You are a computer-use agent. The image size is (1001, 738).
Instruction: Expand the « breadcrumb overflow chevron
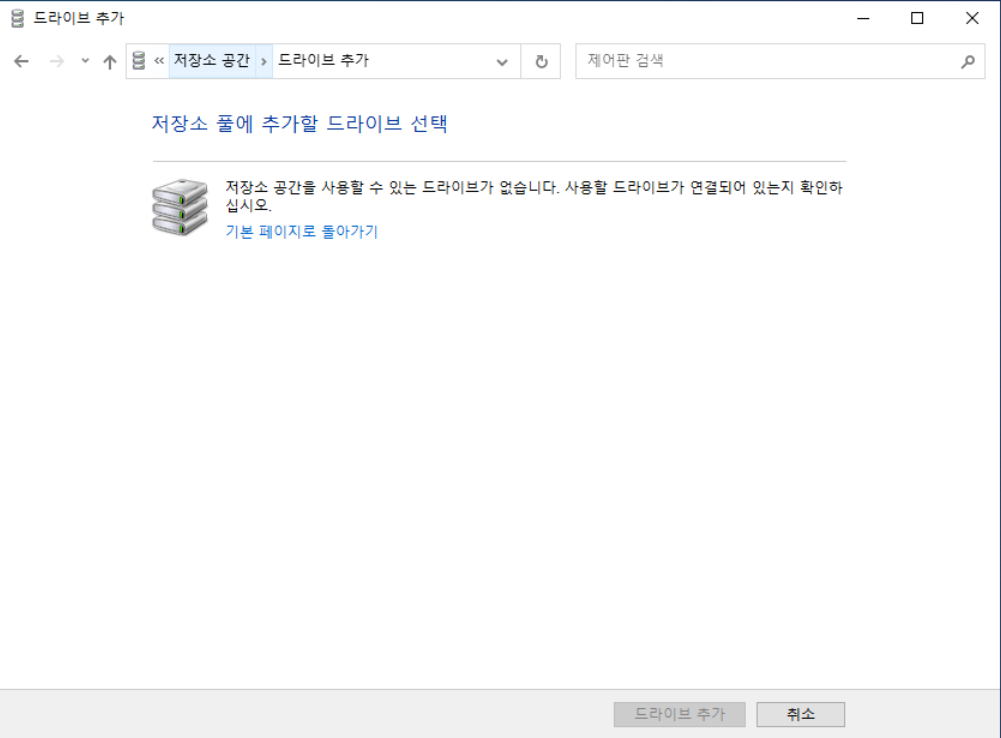tap(157, 61)
